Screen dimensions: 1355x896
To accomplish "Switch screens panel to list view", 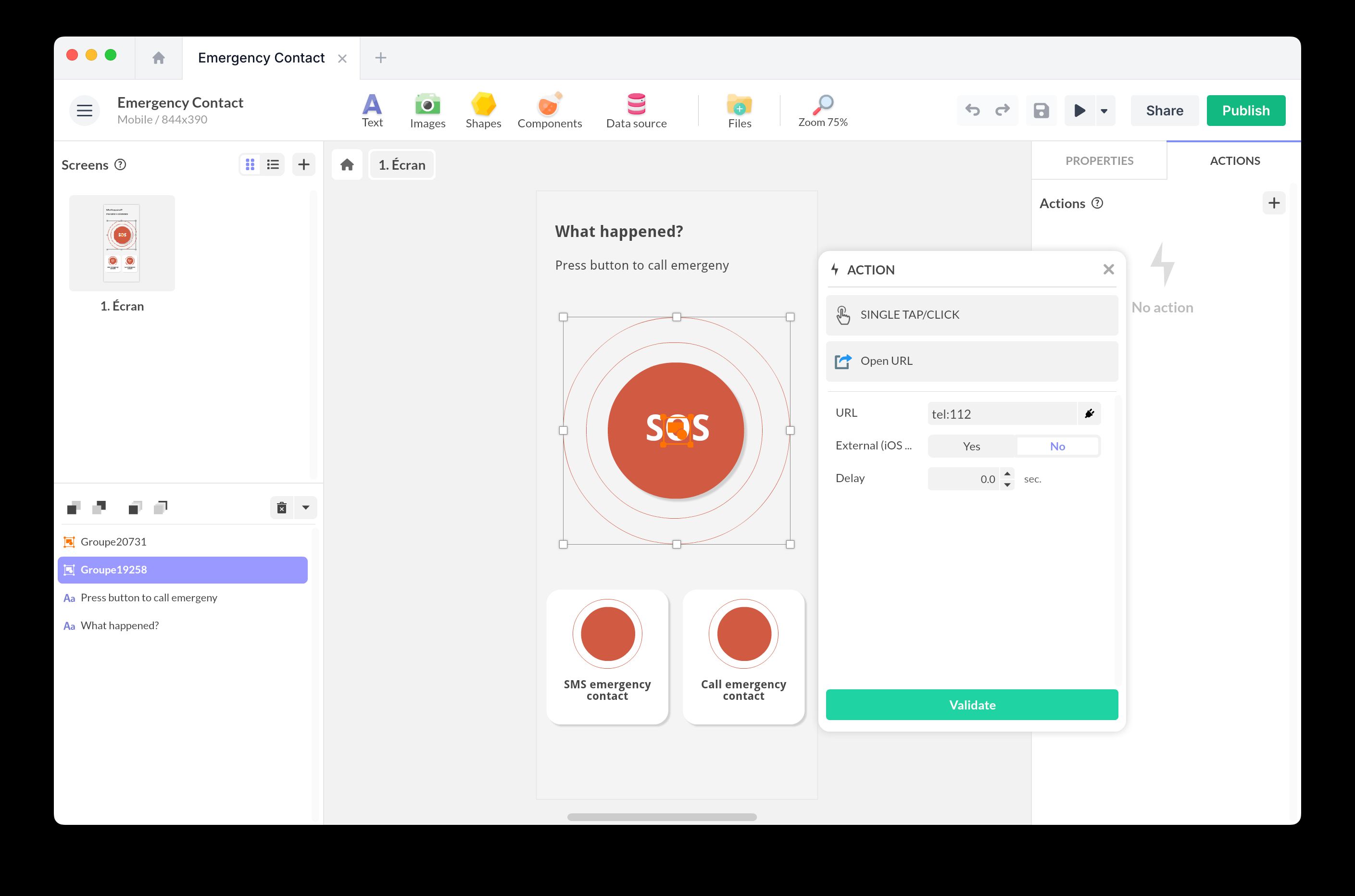I will (x=273, y=164).
